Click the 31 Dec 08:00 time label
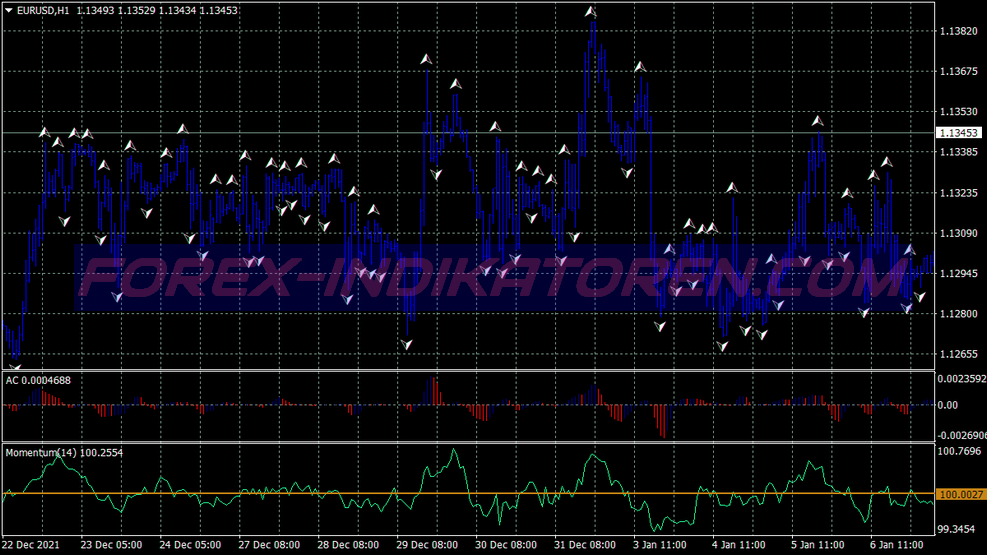The width and height of the screenshot is (987, 555). (587, 546)
